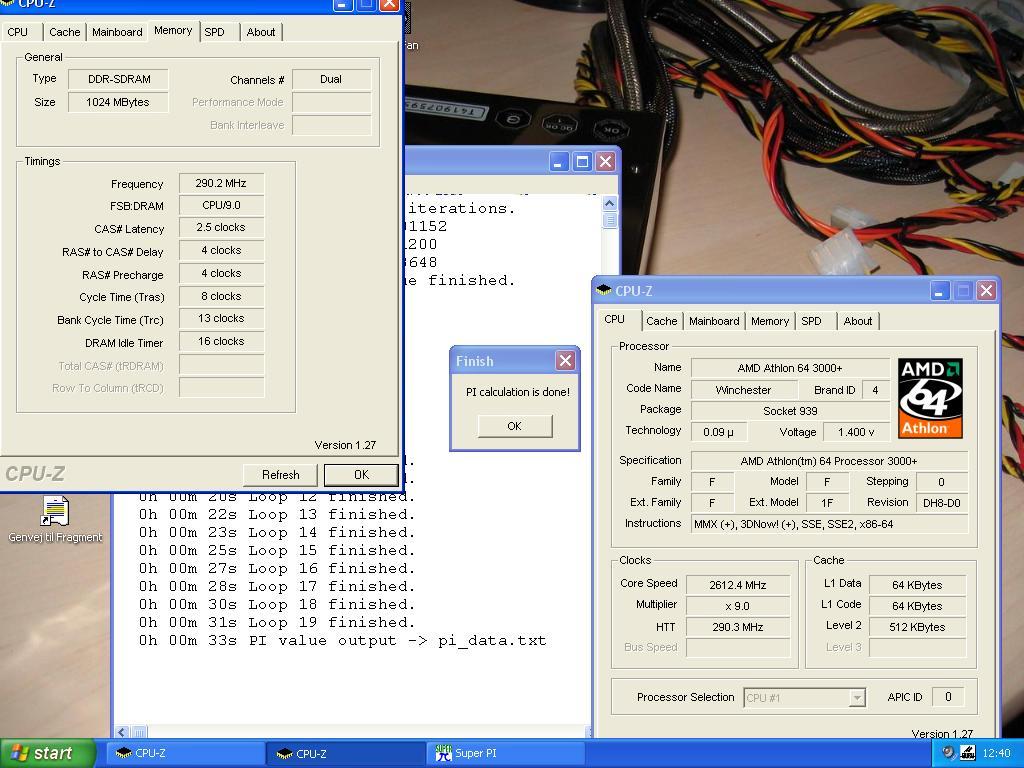Viewport: 1024px width, 768px height.
Task: Click the white square tray icon beside the clock
Action: 968,753
